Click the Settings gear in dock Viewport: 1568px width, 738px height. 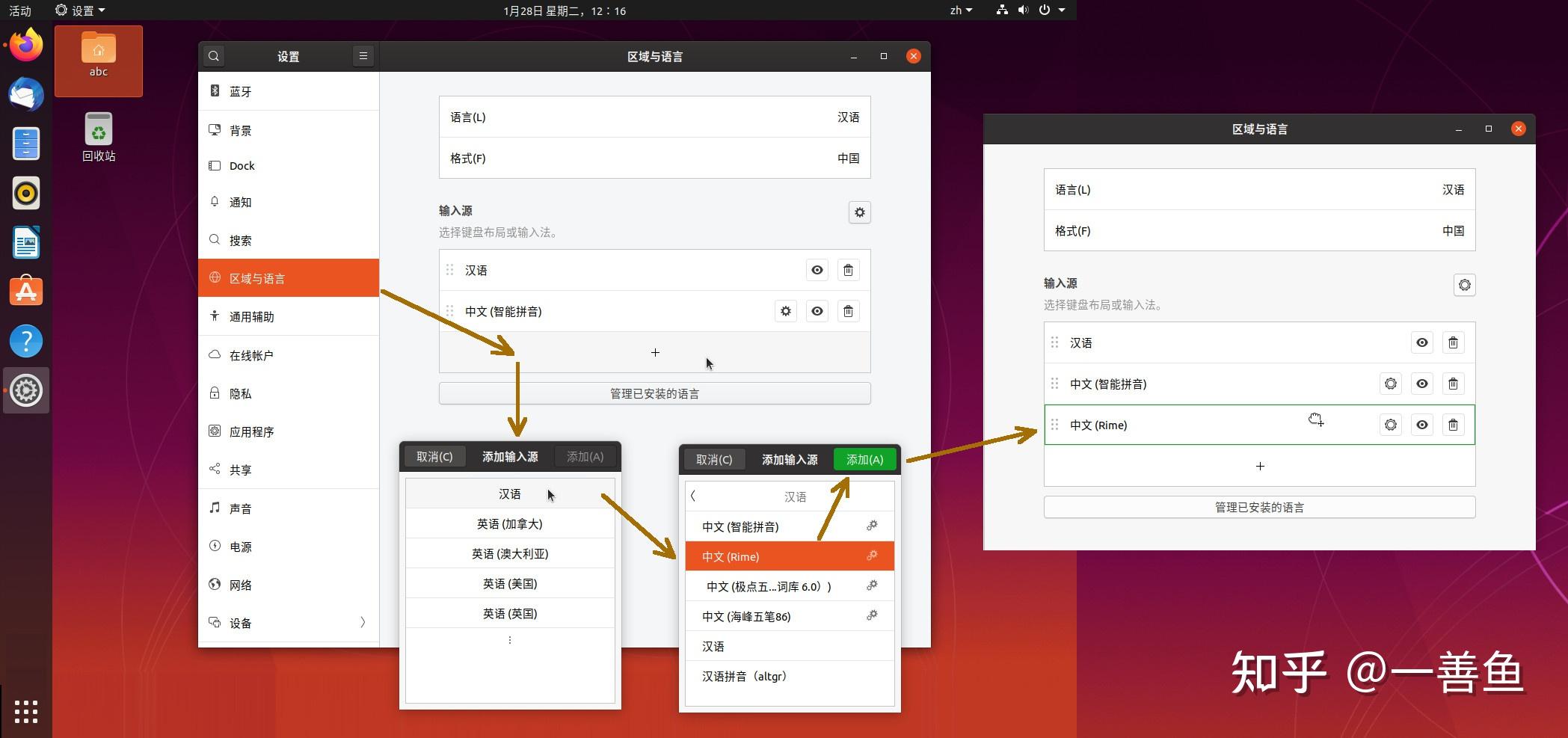click(26, 390)
